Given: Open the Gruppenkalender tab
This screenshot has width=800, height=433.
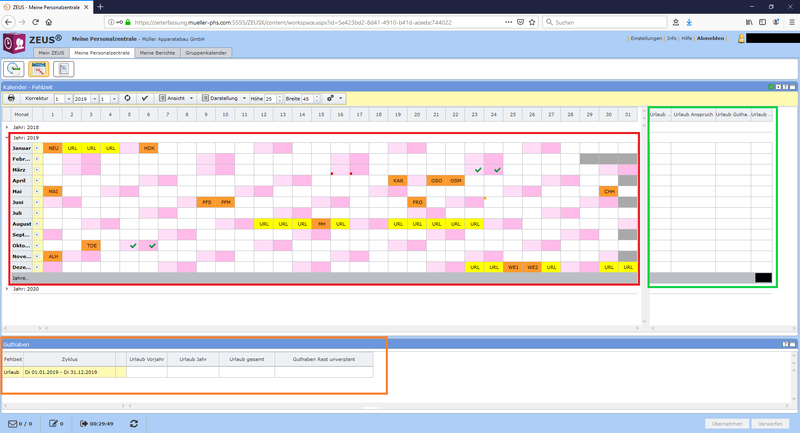Looking at the screenshot, I should click(207, 52).
